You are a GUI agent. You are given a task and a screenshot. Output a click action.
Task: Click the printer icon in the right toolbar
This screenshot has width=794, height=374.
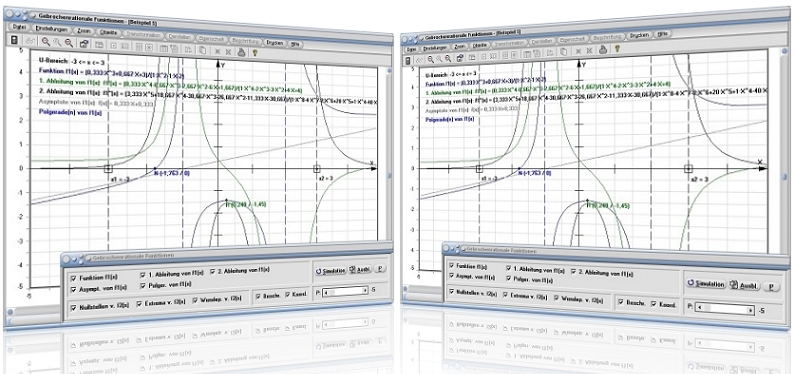(x=603, y=50)
